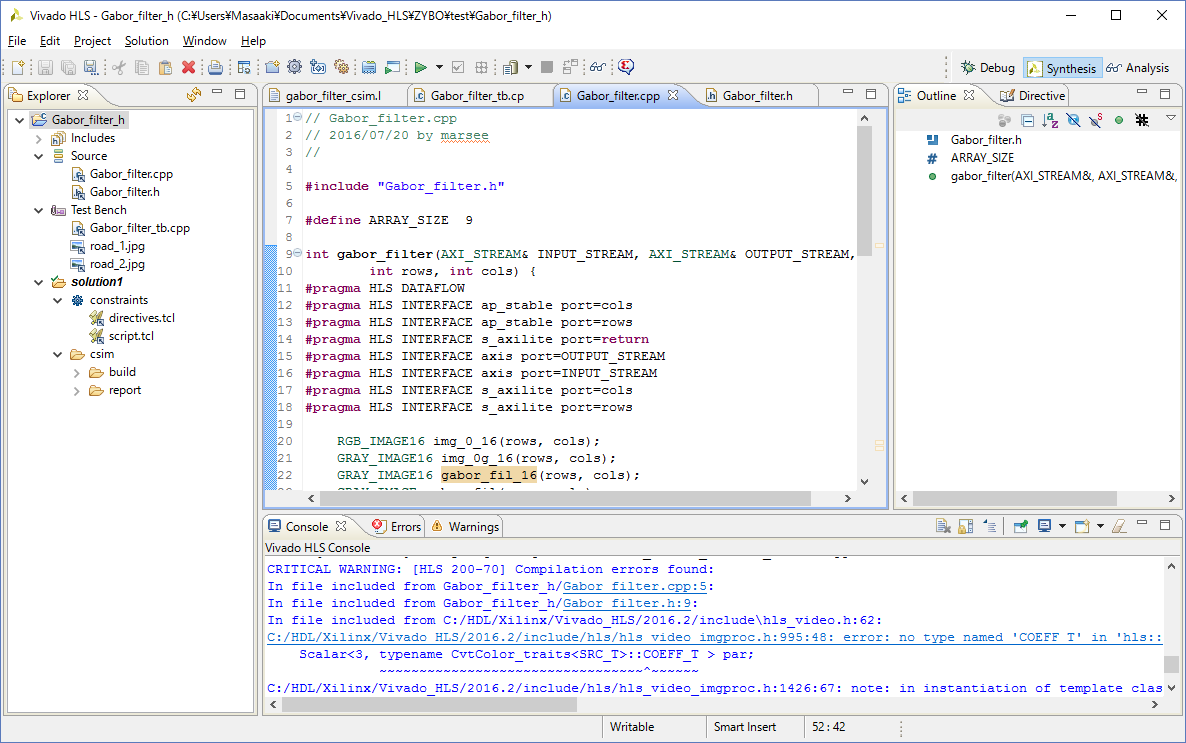
Task: Click the editor's vertical scrollbar
Action: coord(865,190)
